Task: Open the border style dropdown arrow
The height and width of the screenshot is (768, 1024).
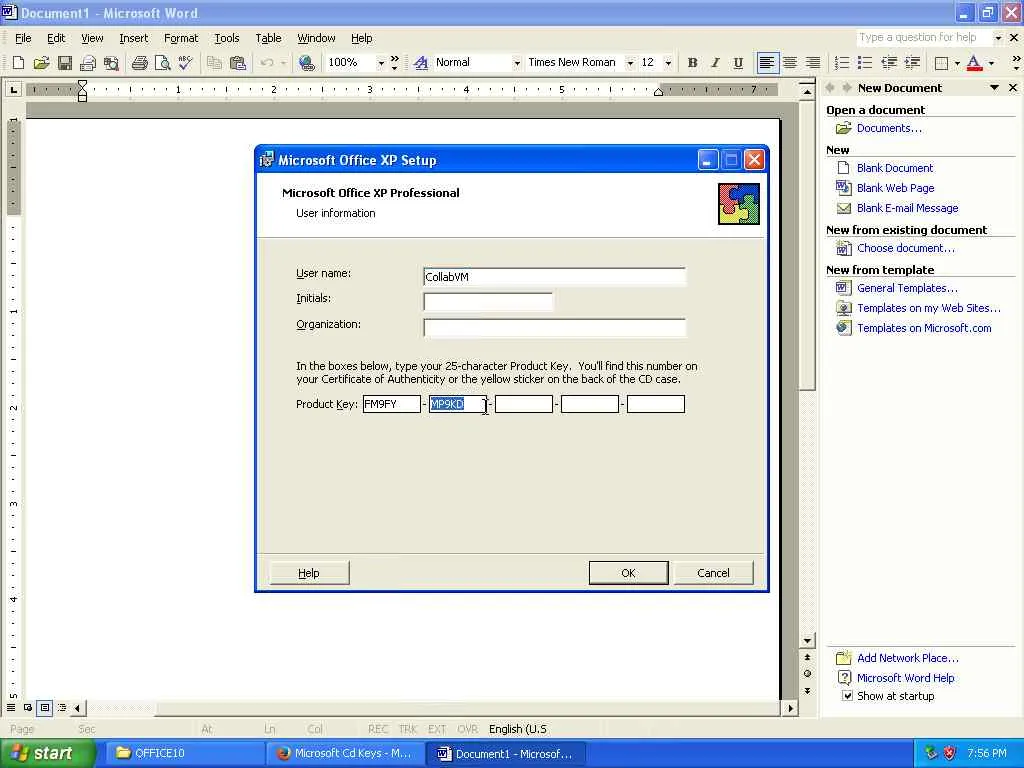Action: pos(957,63)
